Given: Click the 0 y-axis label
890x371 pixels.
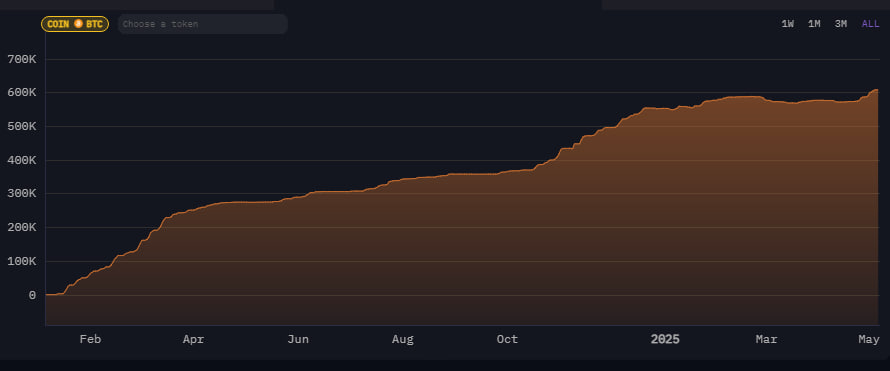Looking at the screenshot, I should 32,295.
